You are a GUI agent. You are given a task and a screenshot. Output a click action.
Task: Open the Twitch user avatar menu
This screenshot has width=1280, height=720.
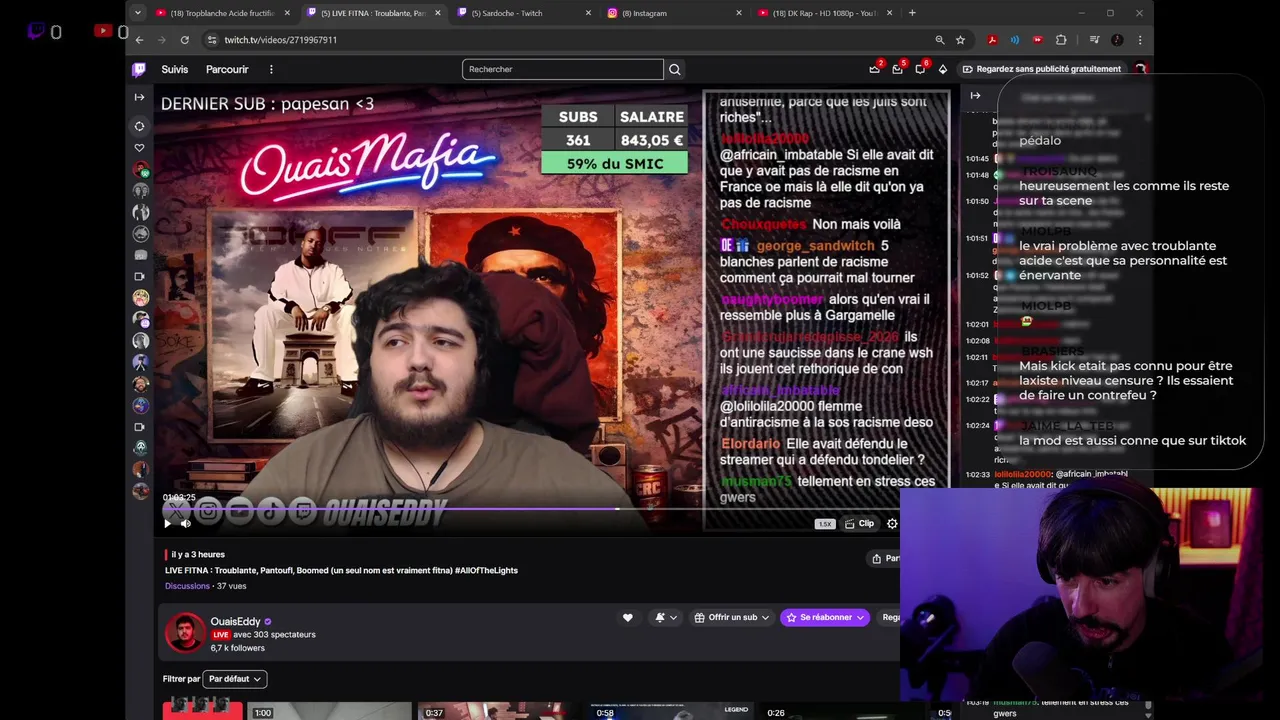tap(1140, 69)
